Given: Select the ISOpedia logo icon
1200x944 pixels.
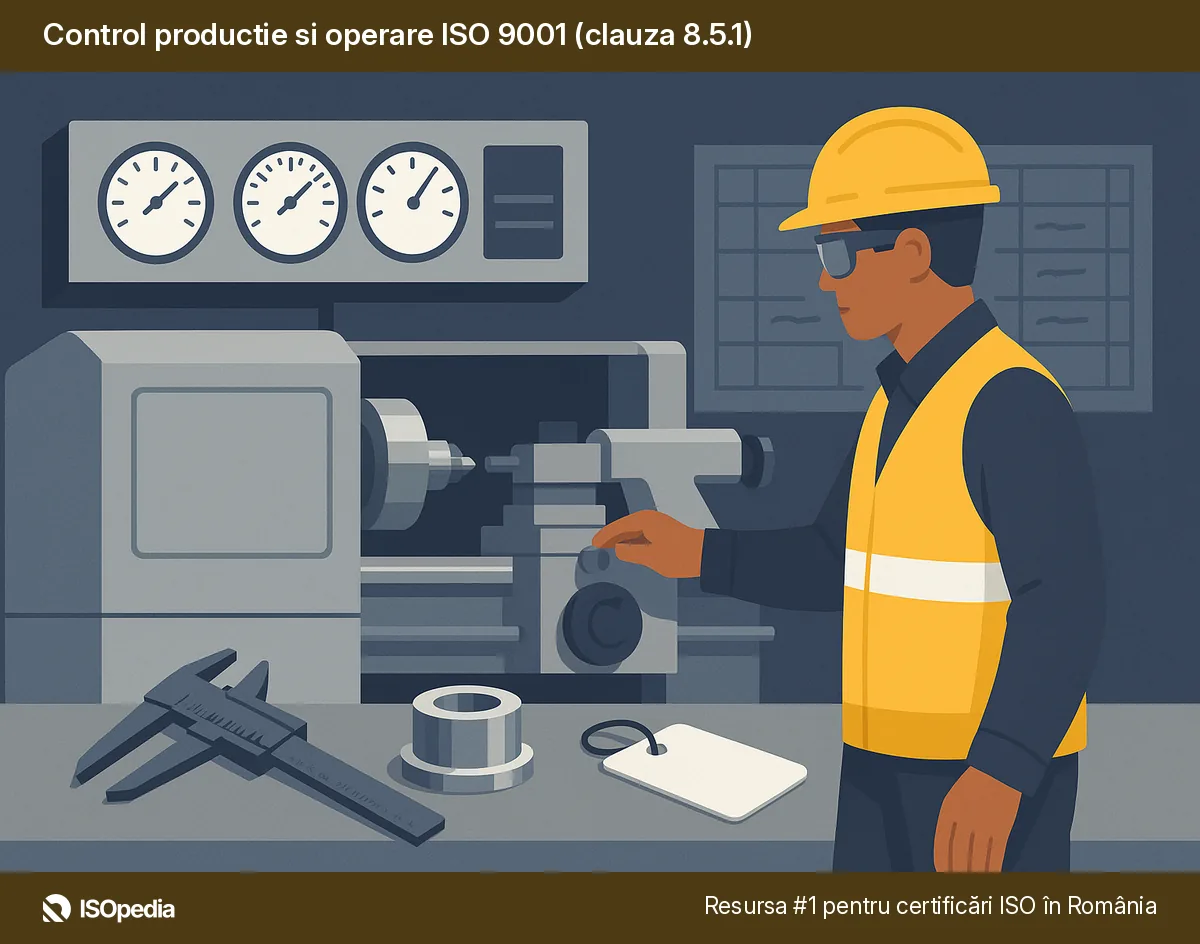Looking at the screenshot, I should [56, 910].
